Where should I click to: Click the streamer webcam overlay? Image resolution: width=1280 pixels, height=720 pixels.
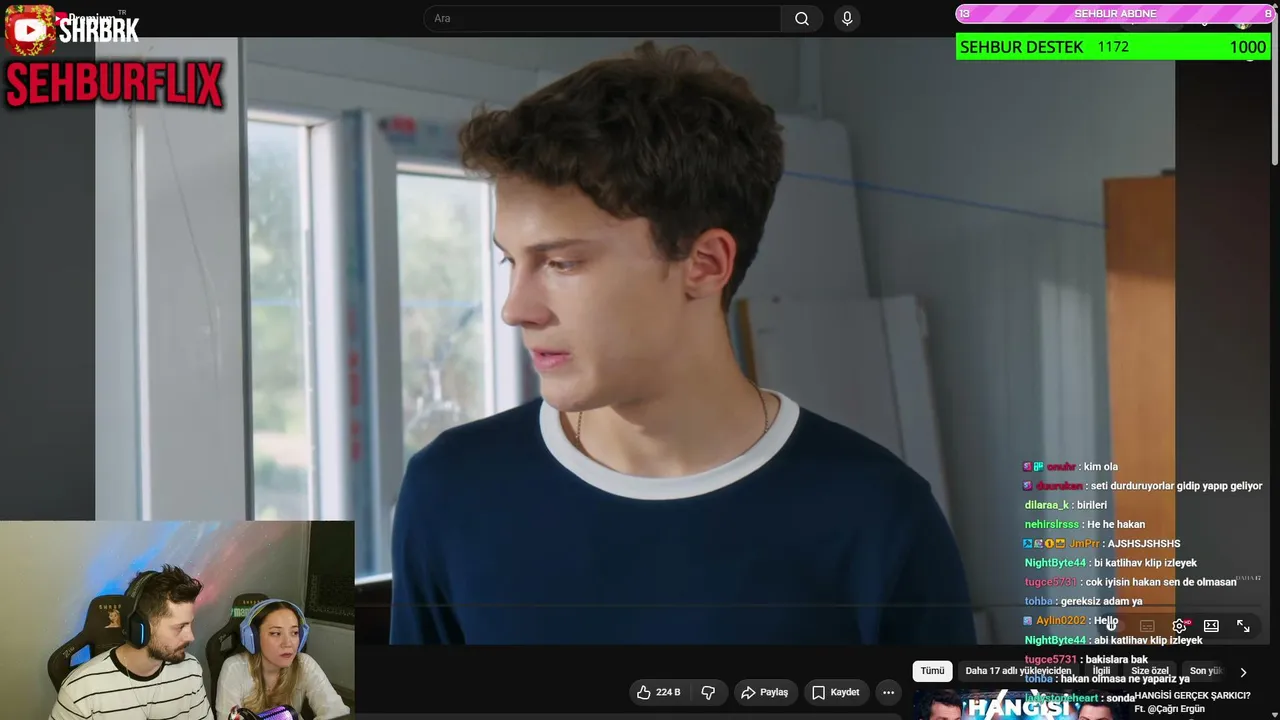[x=177, y=620]
